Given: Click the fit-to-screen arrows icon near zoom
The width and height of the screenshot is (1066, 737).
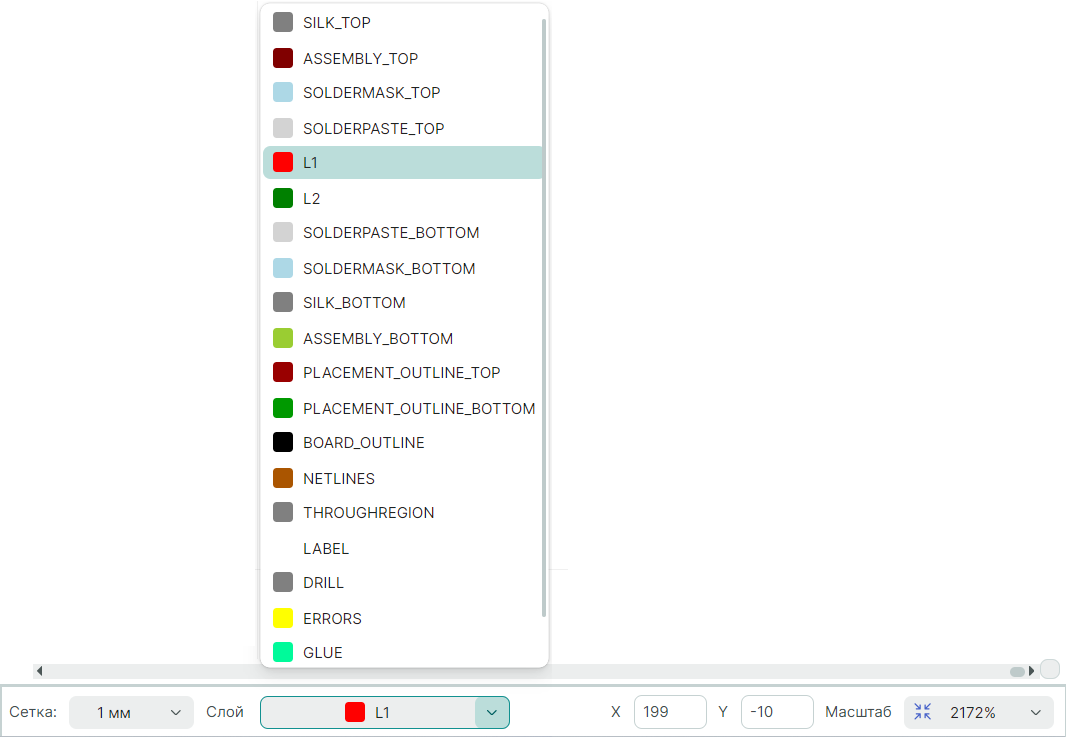Looking at the screenshot, I should pyautogui.click(x=923, y=712).
